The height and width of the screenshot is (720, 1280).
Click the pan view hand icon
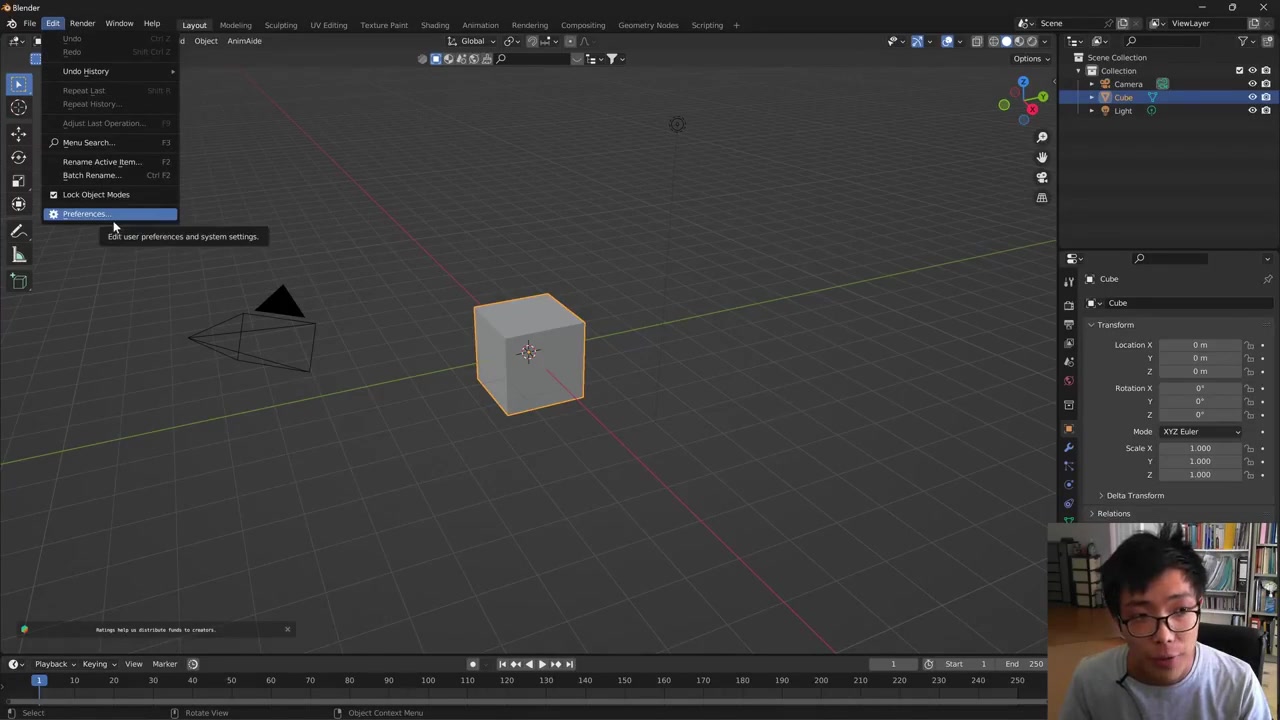click(x=1041, y=157)
